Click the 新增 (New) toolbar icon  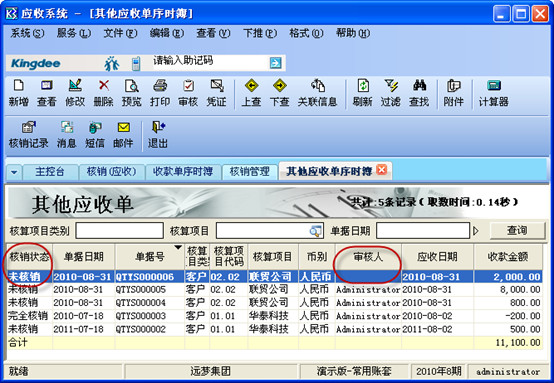[x=18, y=86]
